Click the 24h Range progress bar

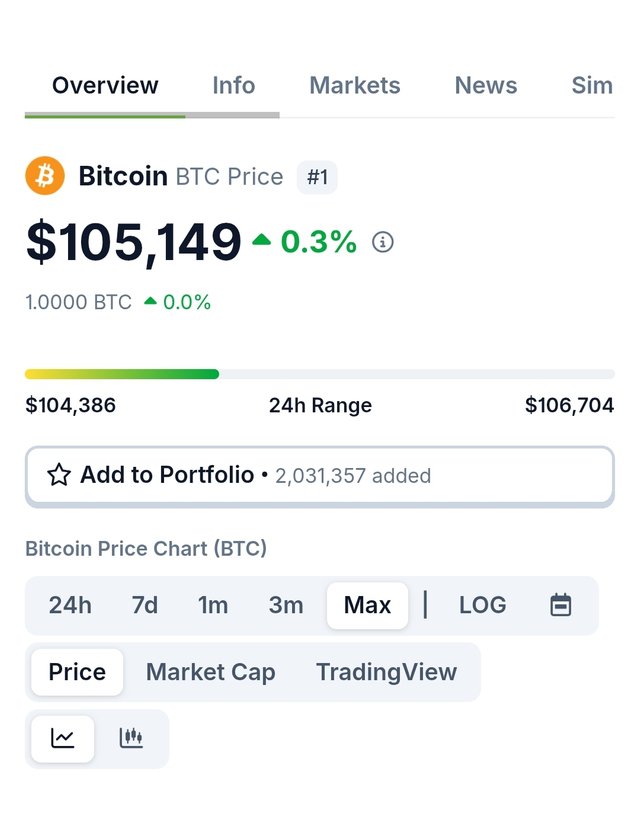(320, 374)
